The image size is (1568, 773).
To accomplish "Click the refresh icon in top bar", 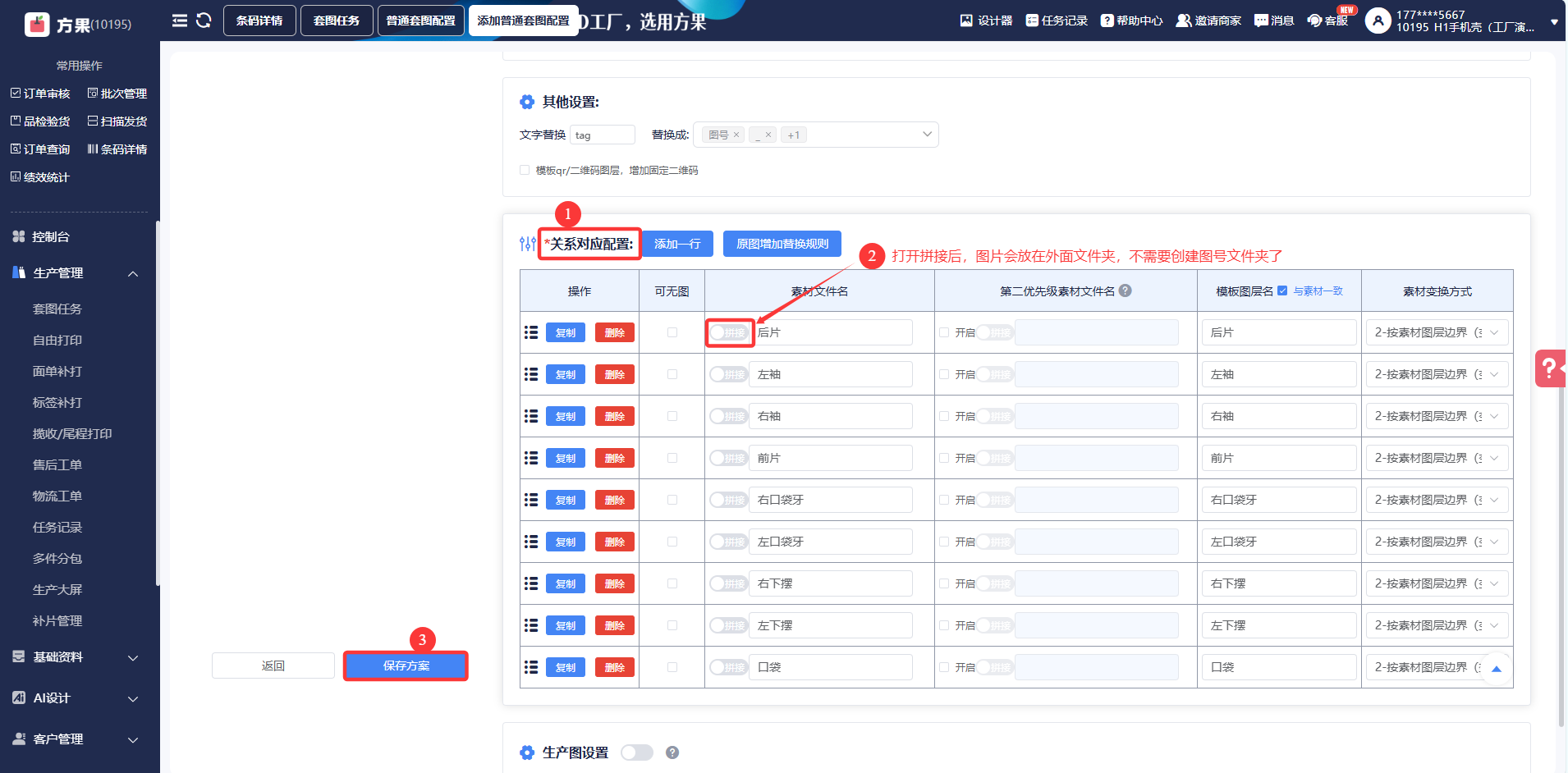I will point(204,21).
